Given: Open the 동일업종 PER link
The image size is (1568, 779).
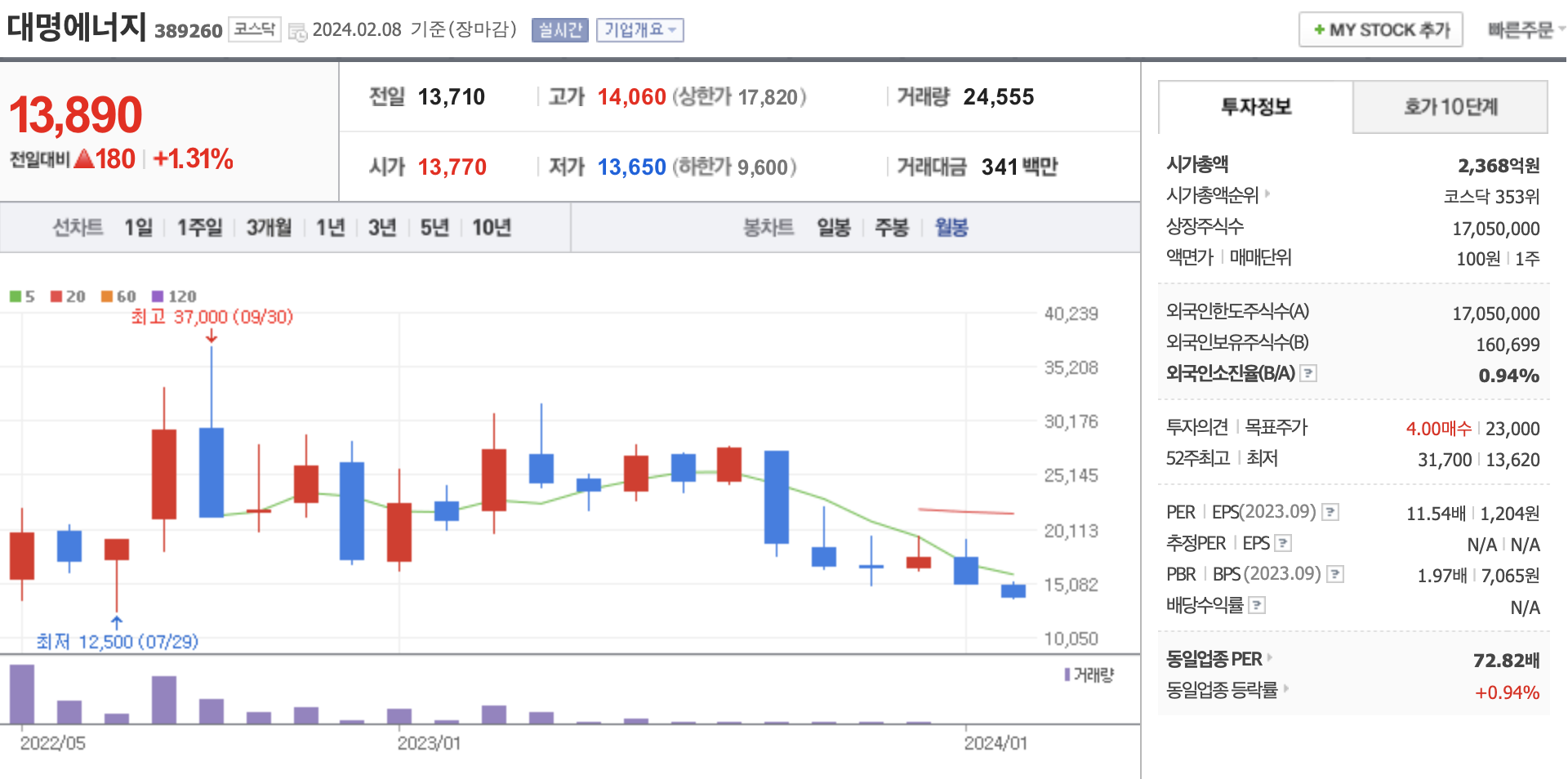Looking at the screenshot, I should (1214, 659).
